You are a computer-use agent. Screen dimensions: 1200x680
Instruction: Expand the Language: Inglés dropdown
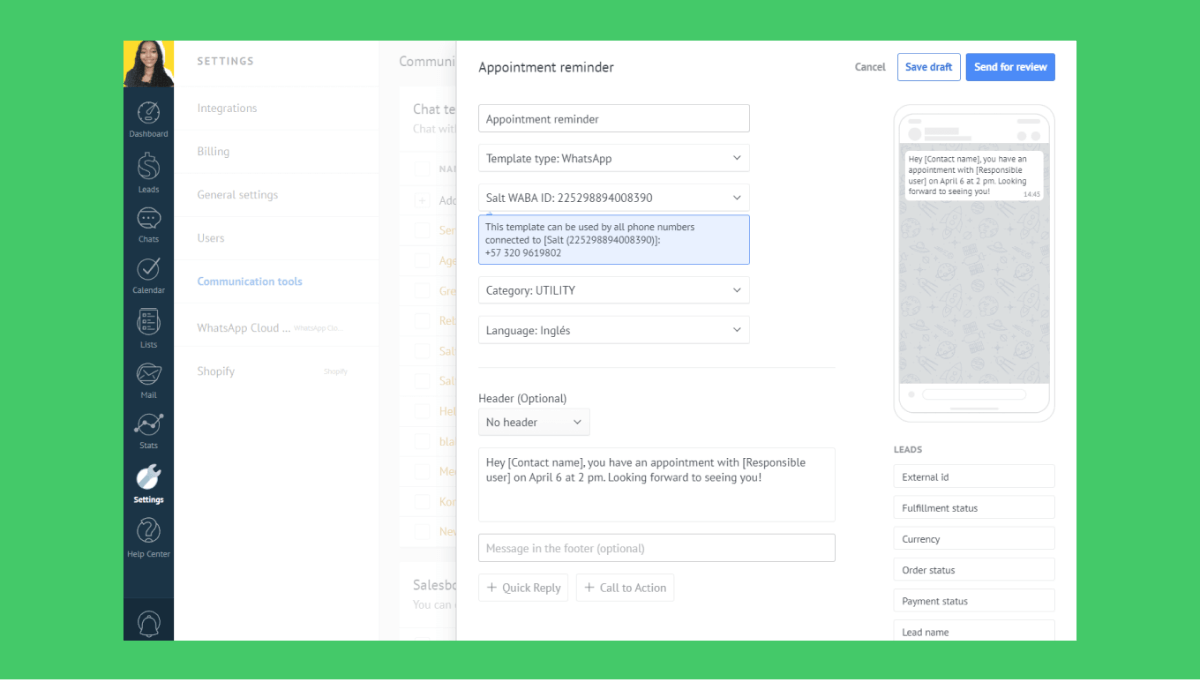614,330
